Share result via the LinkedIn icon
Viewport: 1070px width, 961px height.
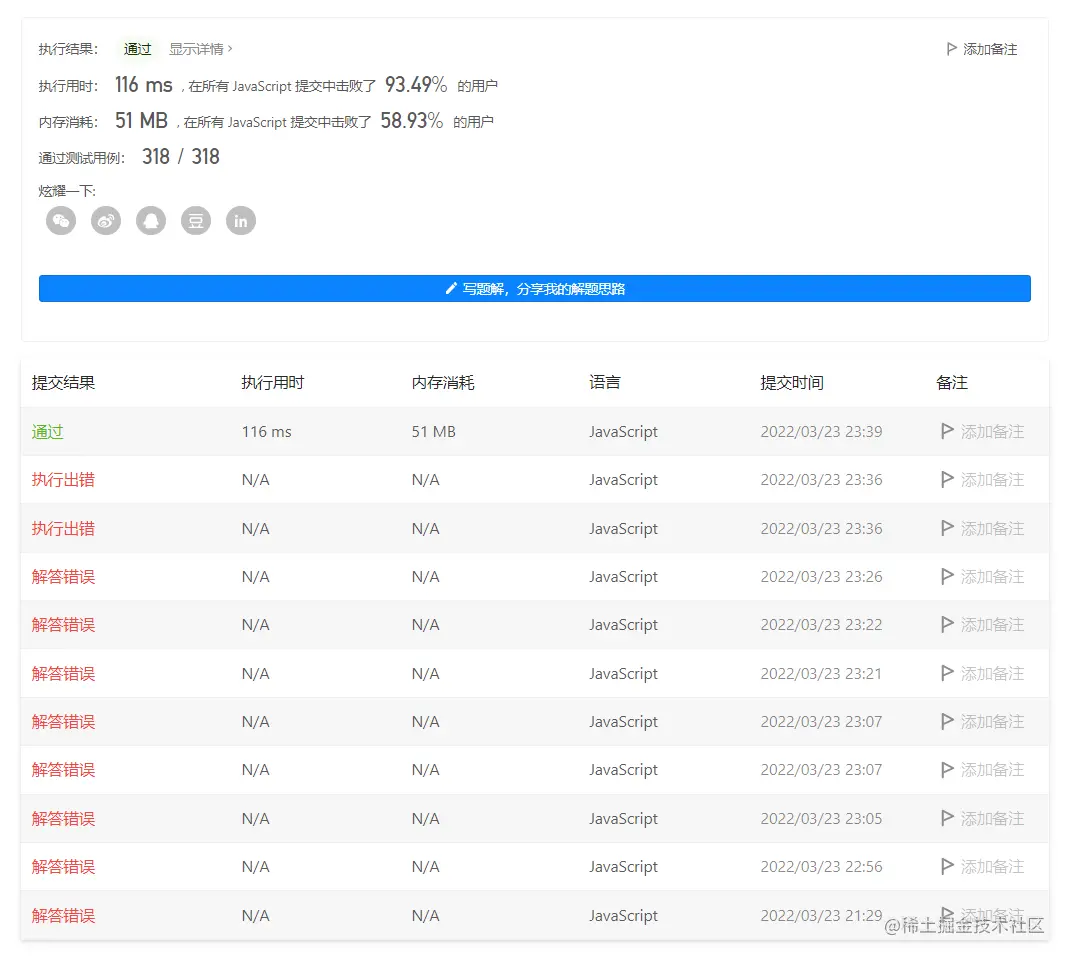(x=241, y=220)
